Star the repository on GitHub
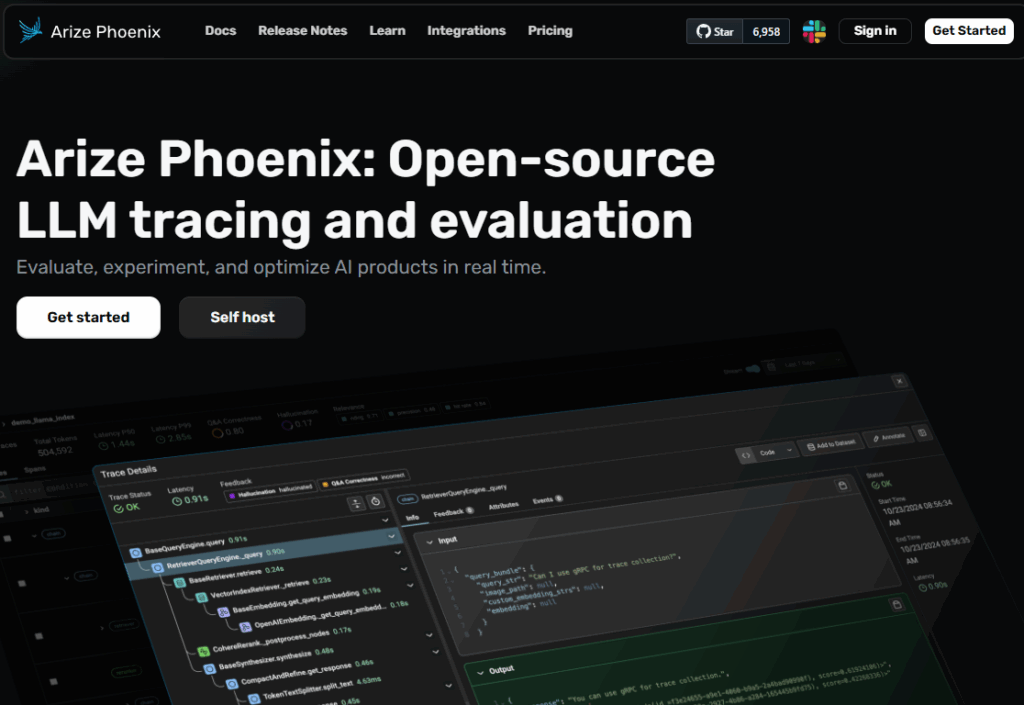The height and width of the screenshot is (705, 1024). point(714,31)
